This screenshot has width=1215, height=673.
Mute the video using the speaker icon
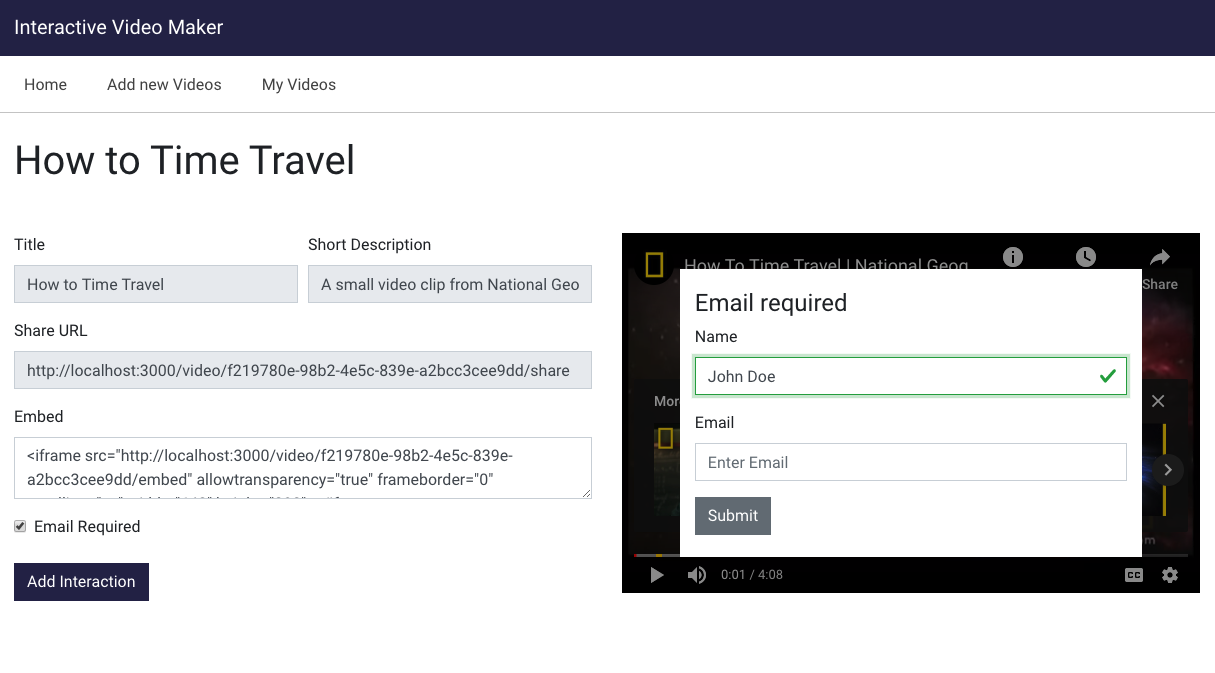(697, 575)
